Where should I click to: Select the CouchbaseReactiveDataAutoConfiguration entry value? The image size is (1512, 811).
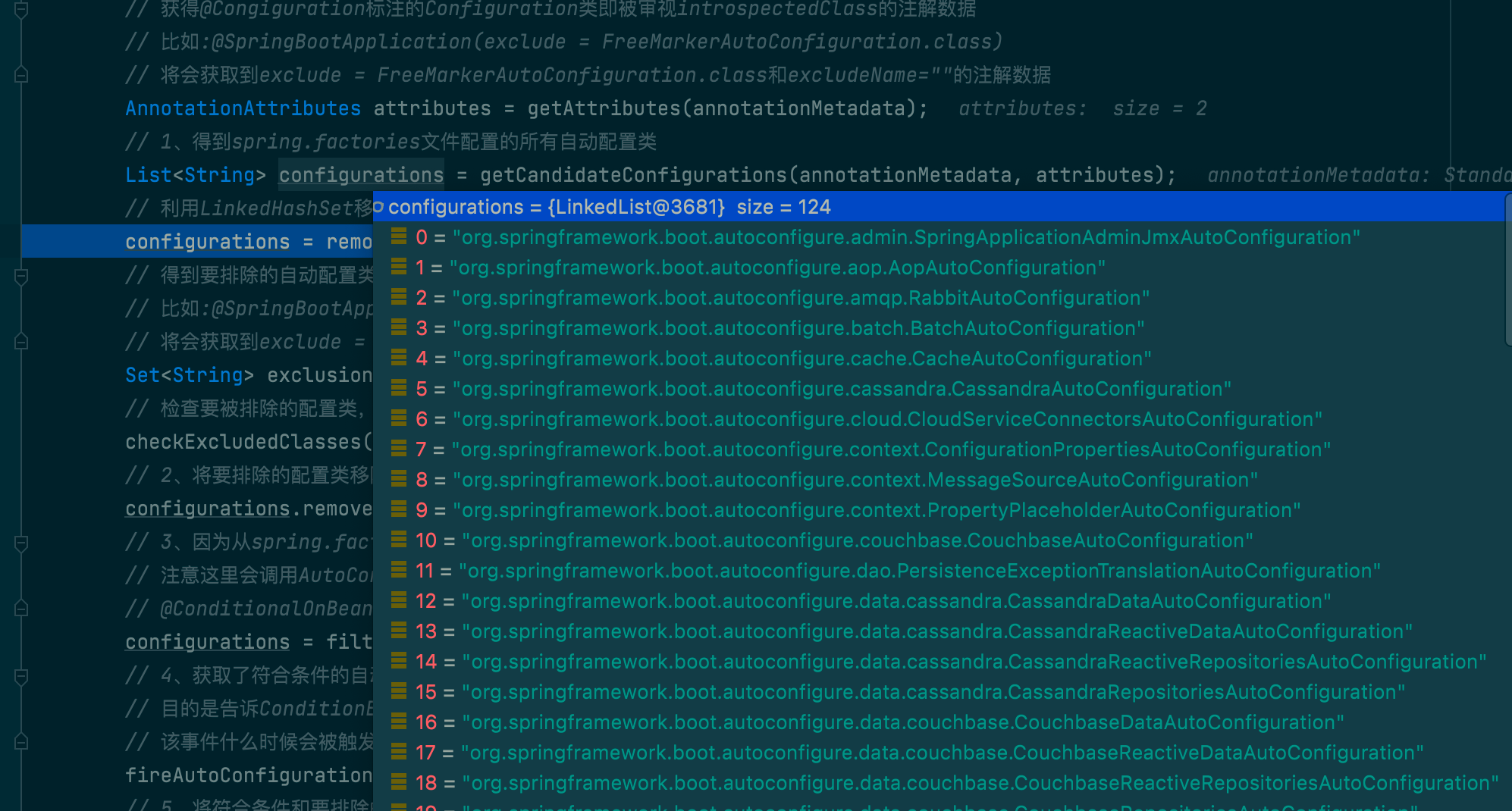pyautogui.click(x=943, y=753)
